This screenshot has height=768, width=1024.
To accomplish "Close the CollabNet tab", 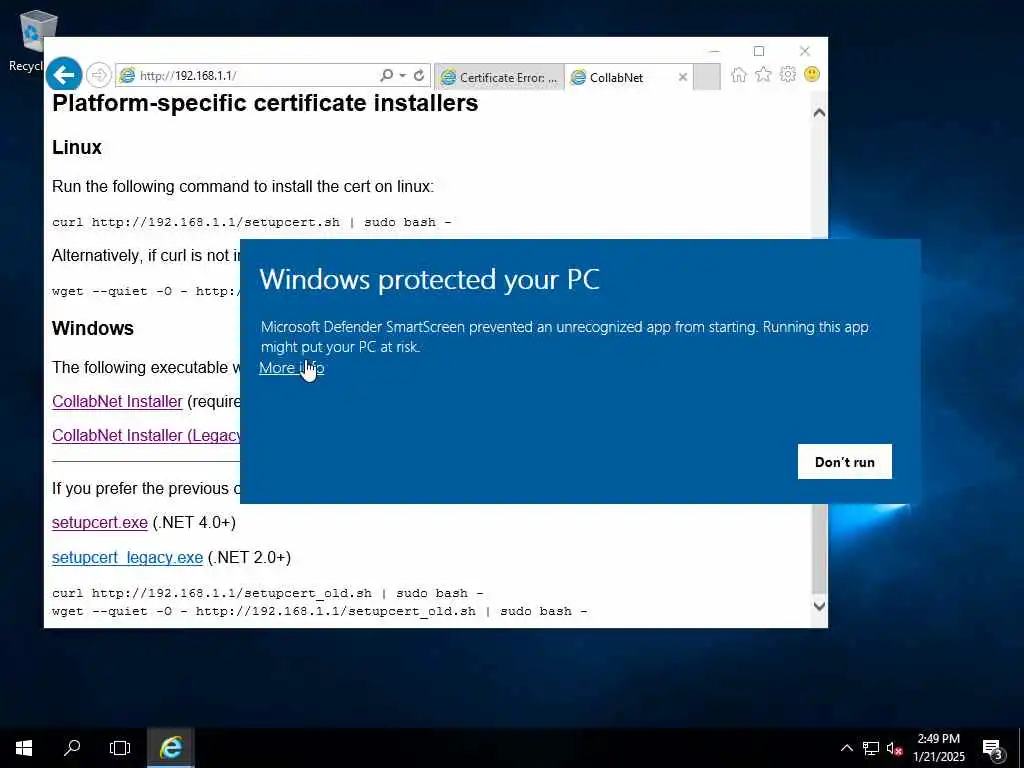I will [x=682, y=77].
